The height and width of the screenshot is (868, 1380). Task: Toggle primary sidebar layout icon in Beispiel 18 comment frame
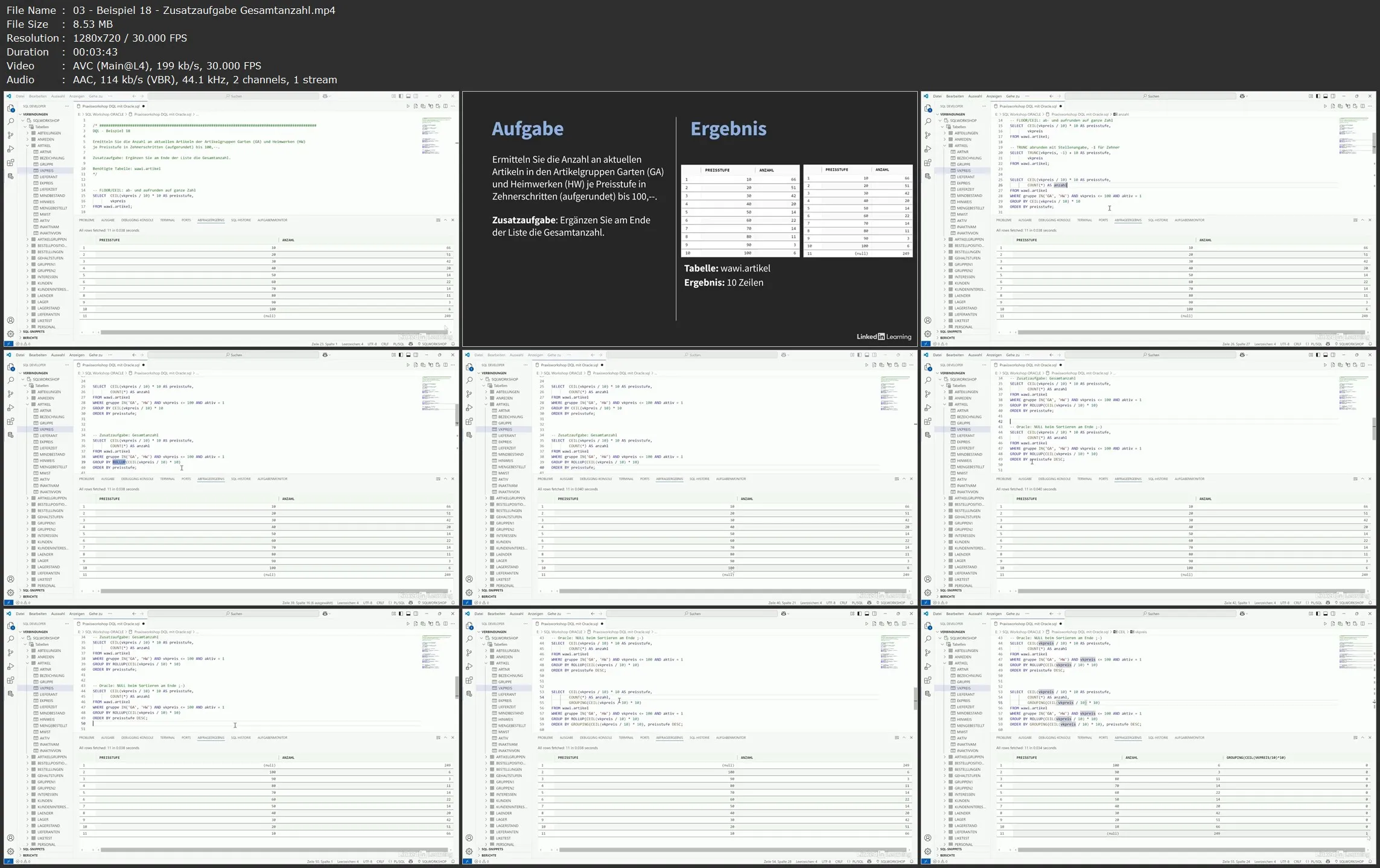[401, 96]
